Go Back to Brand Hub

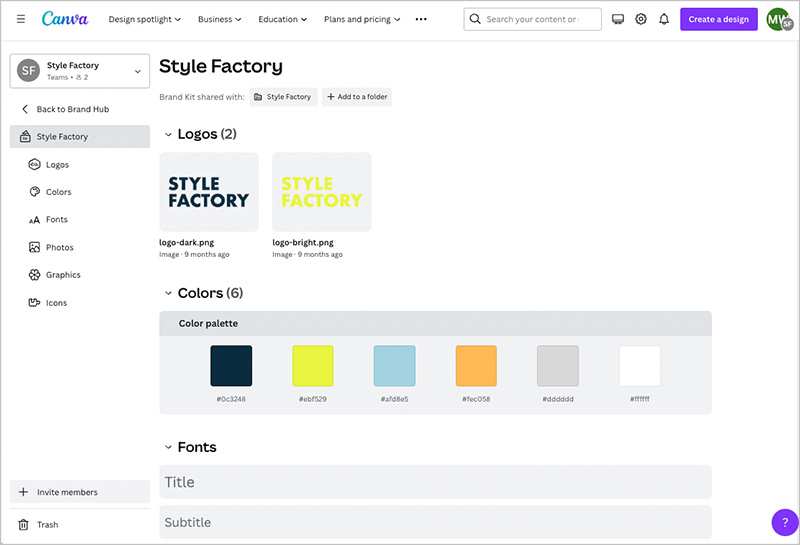point(73,109)
